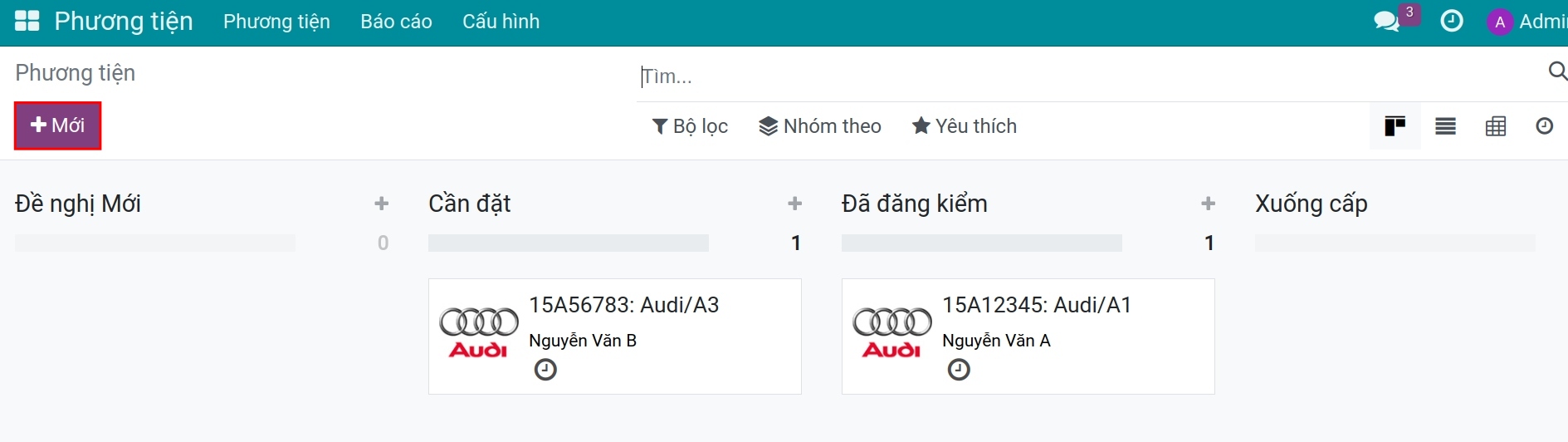Add a card in Đề nghị Mới column

click(381, 204)
